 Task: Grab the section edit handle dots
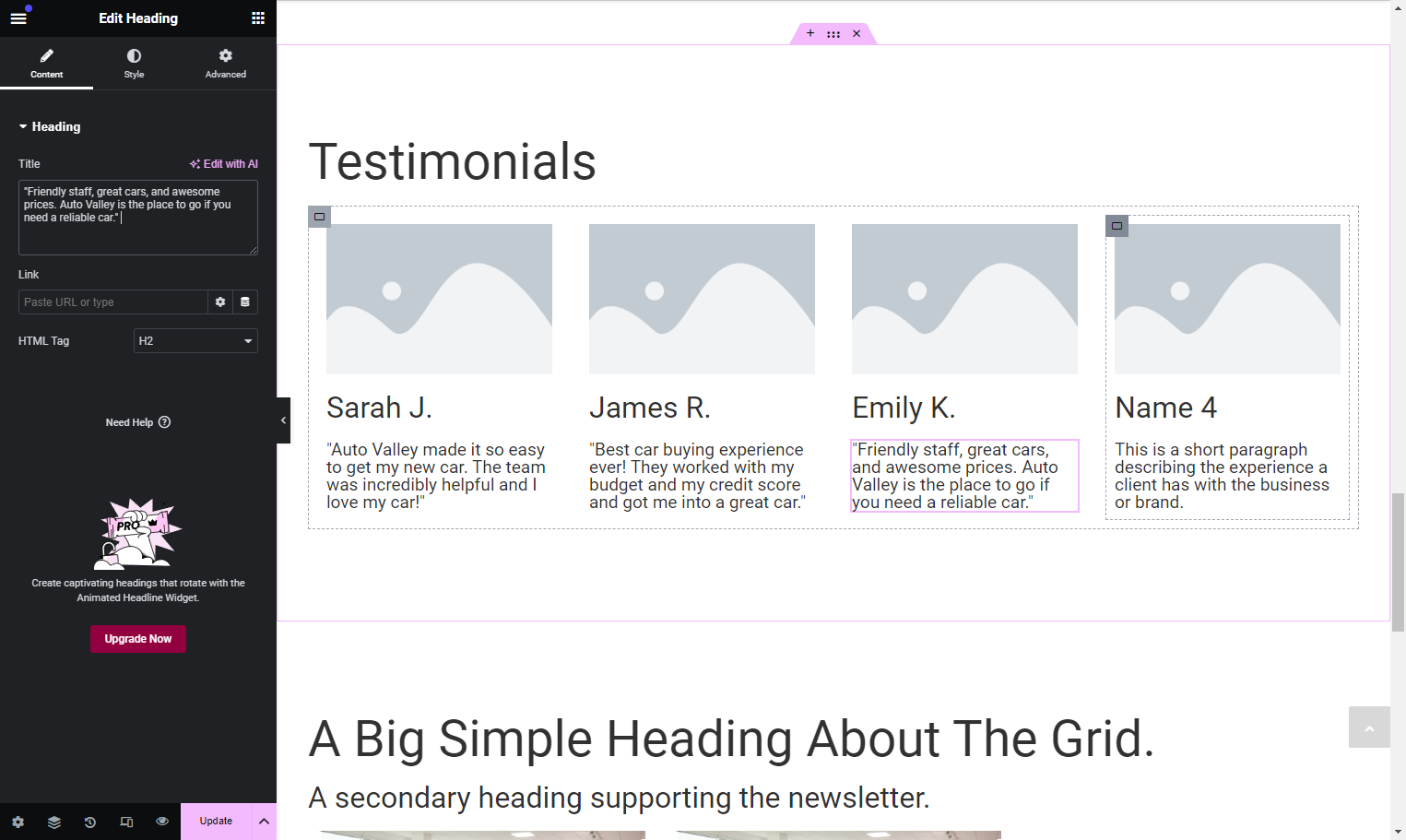click(x=833, y=34)
